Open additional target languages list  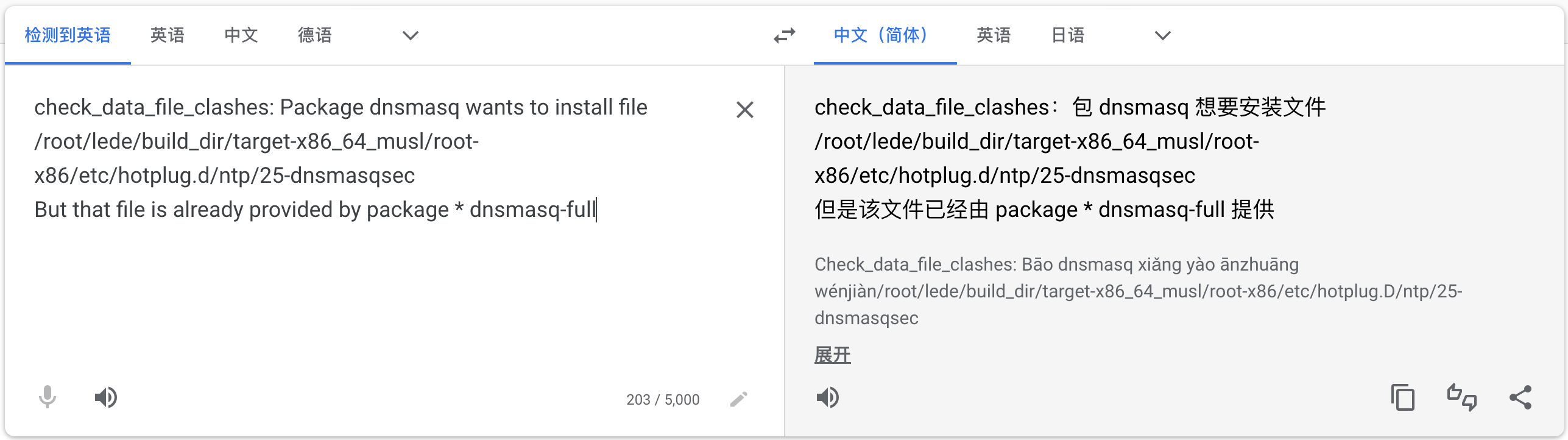(x=1162, y=36)
